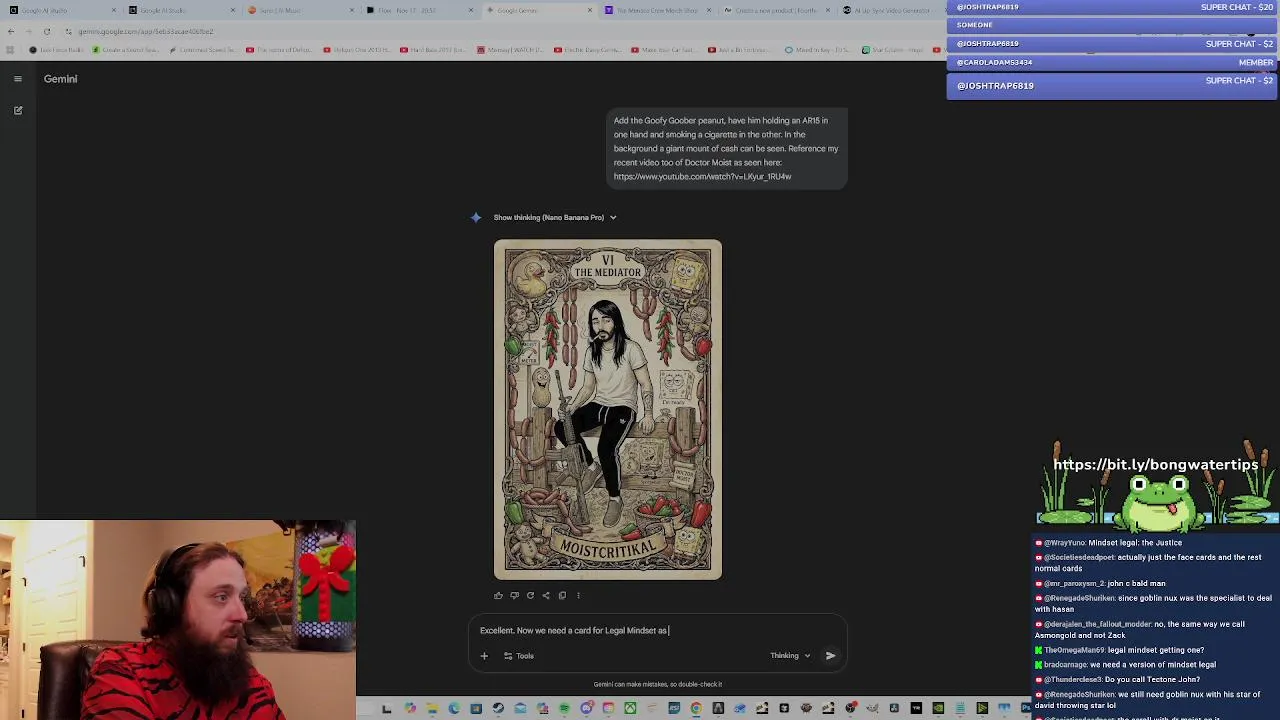Click @CAROLADAMS3434 member entry
This screenshot has height=720, width=1280.
tap(1112, 62)
